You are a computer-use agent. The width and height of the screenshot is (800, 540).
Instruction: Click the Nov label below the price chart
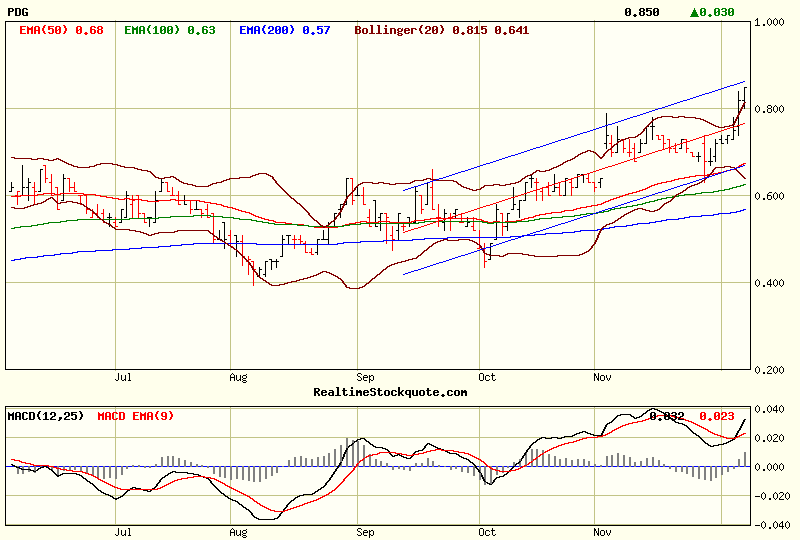pyautogui.click(x=602, y=377)
